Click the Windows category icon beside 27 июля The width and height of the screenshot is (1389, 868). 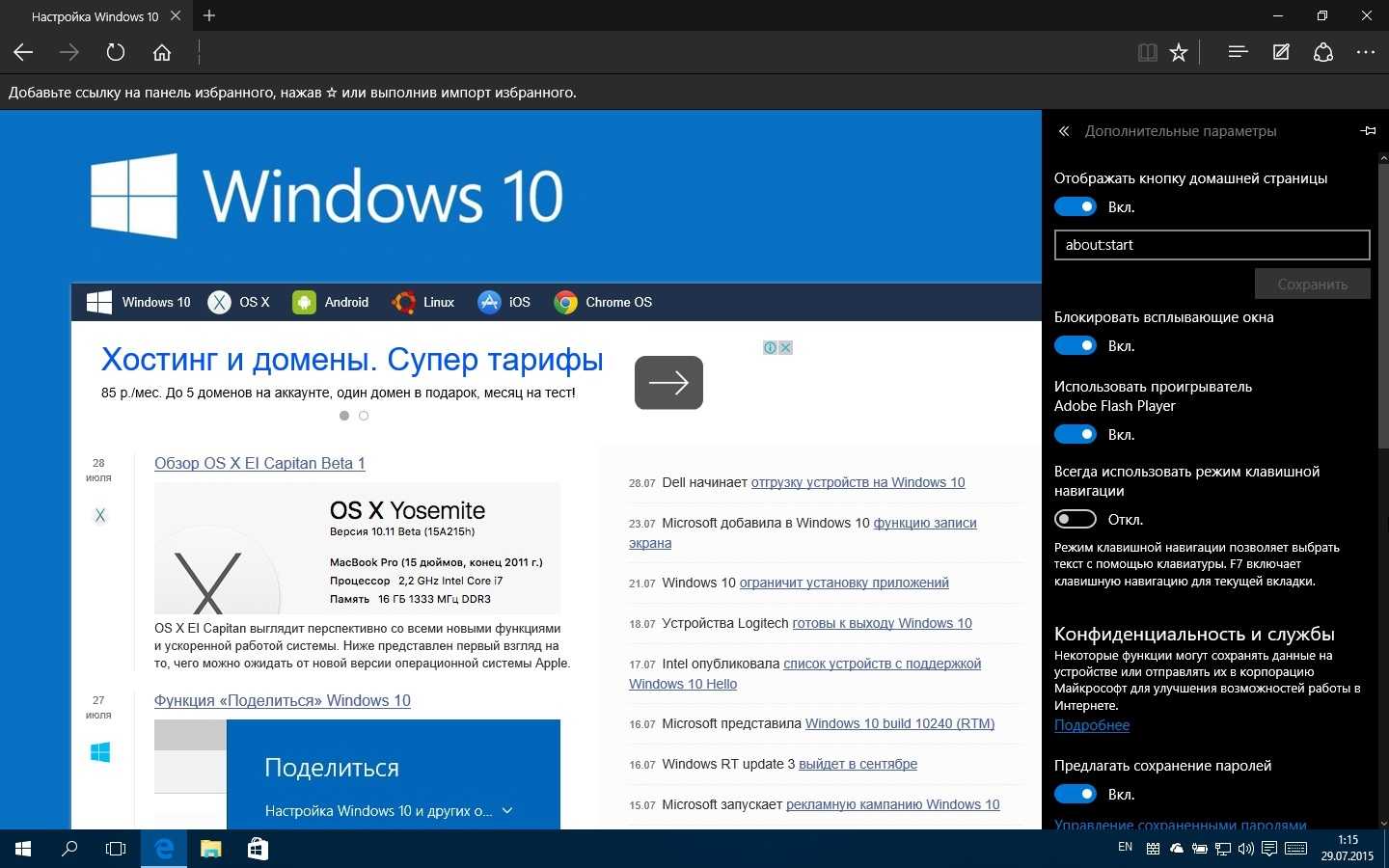click(x=99, y=752)
